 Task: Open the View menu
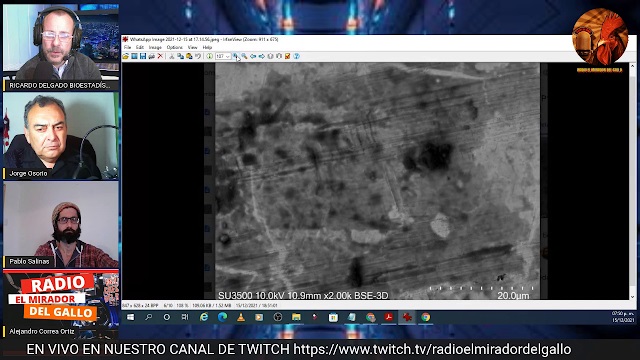click(192, 47)
